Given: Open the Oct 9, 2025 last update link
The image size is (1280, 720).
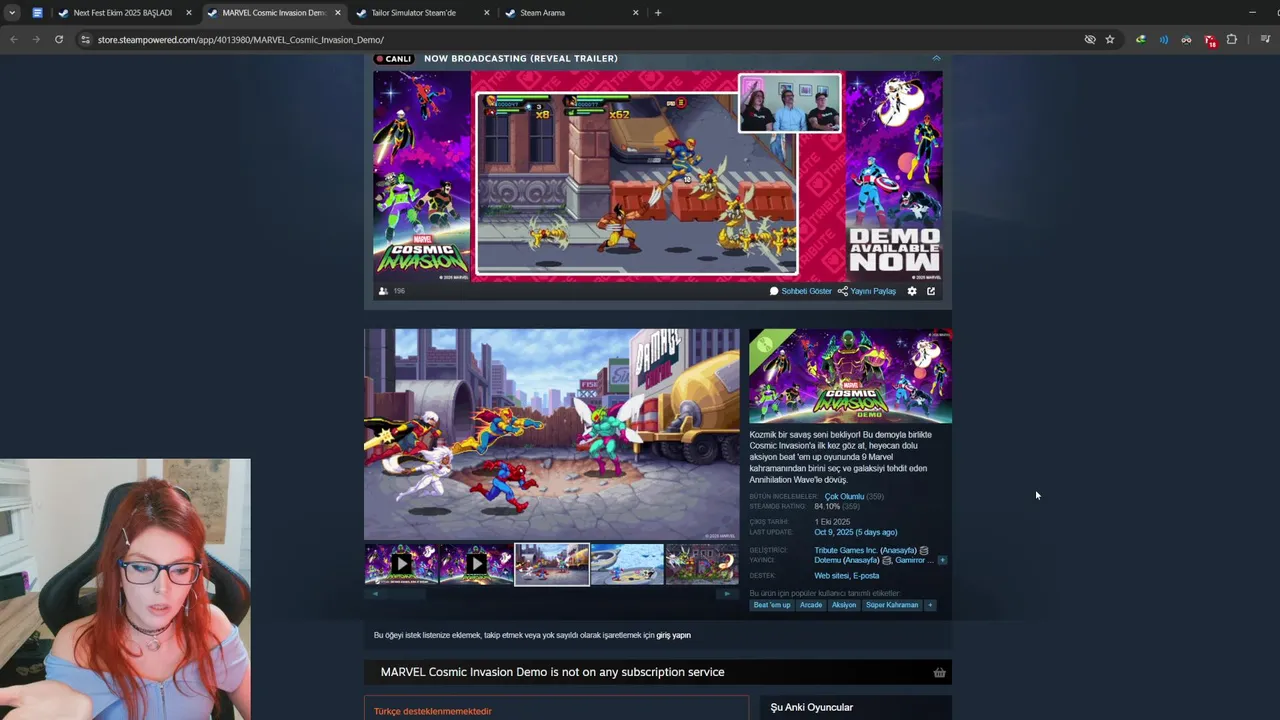Looking at the screenshot, I should point(855,532).
